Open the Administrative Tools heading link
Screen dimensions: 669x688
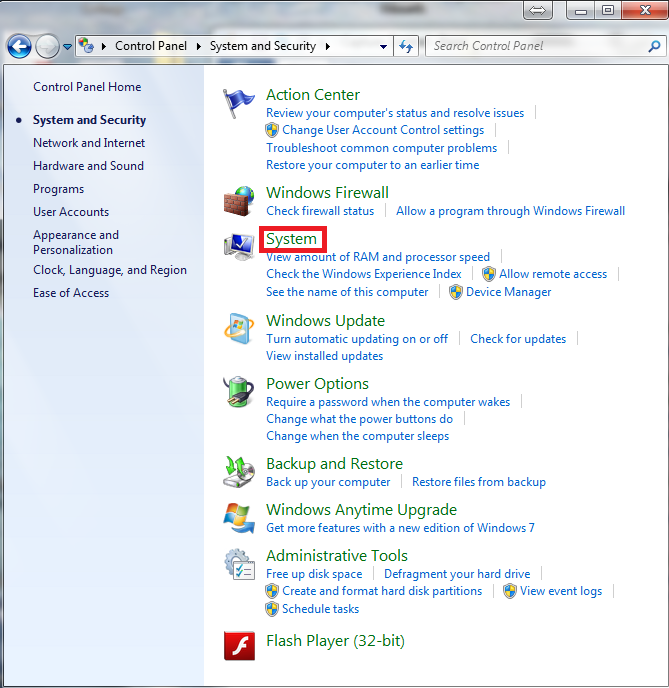pos(337,556)
